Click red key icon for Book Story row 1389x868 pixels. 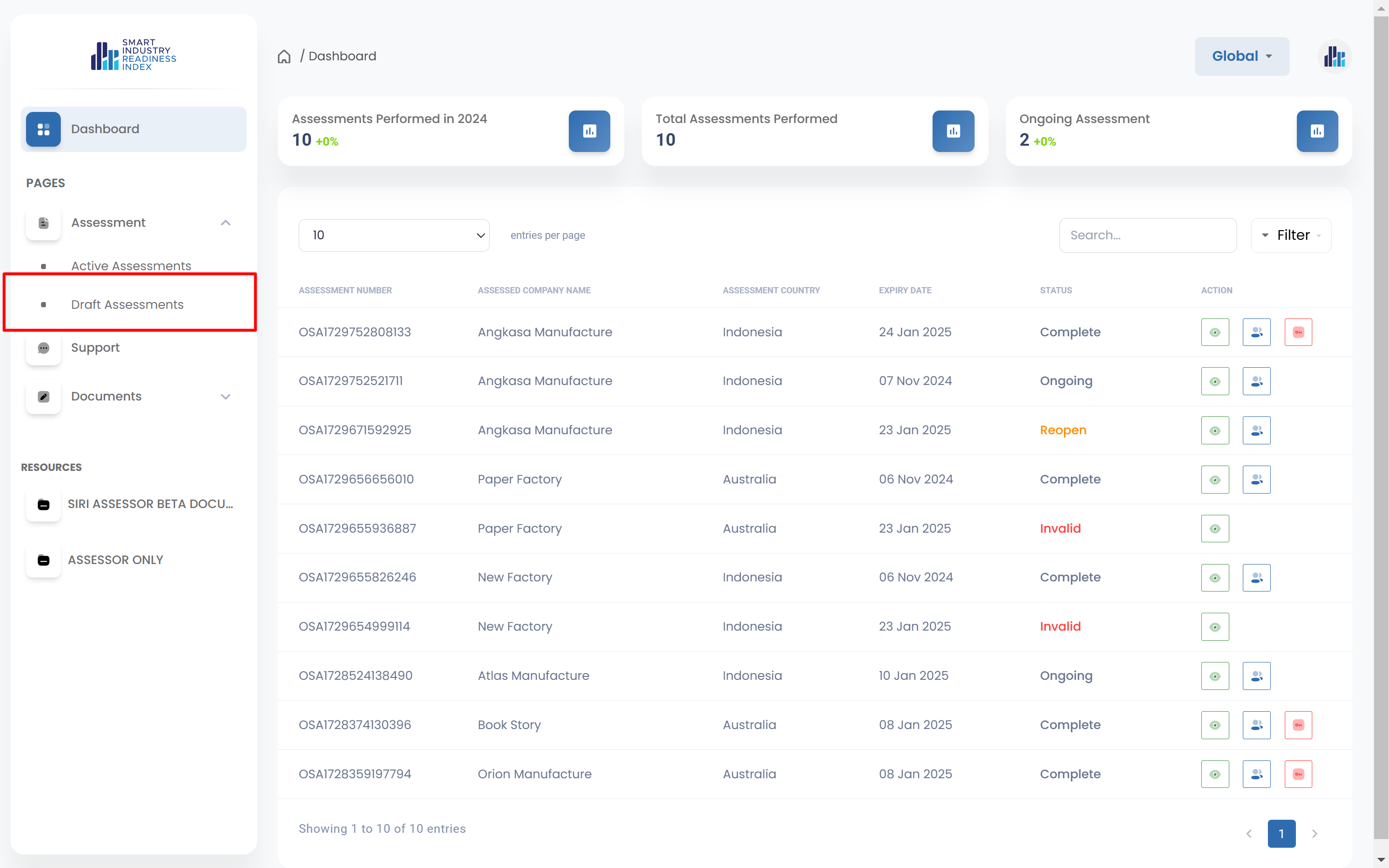click(x=1298, y=725)
